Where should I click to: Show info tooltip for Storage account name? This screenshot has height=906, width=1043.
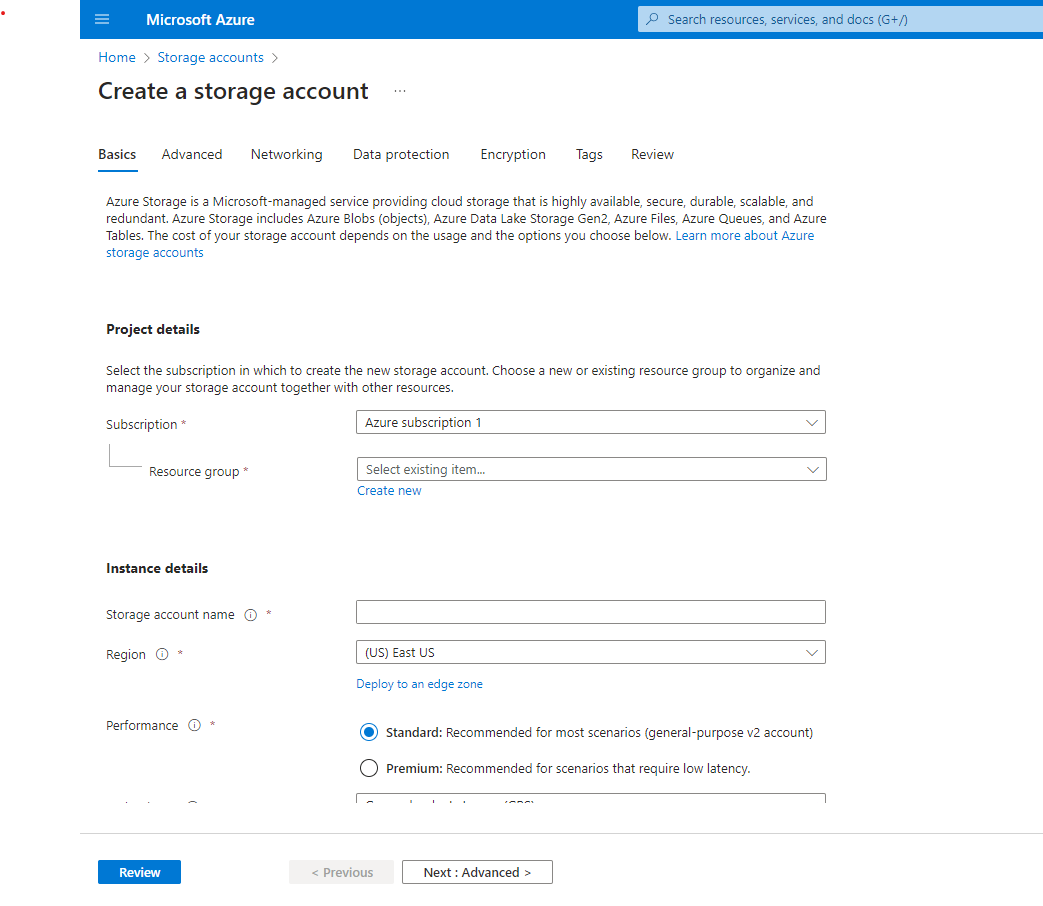[251, 615]
